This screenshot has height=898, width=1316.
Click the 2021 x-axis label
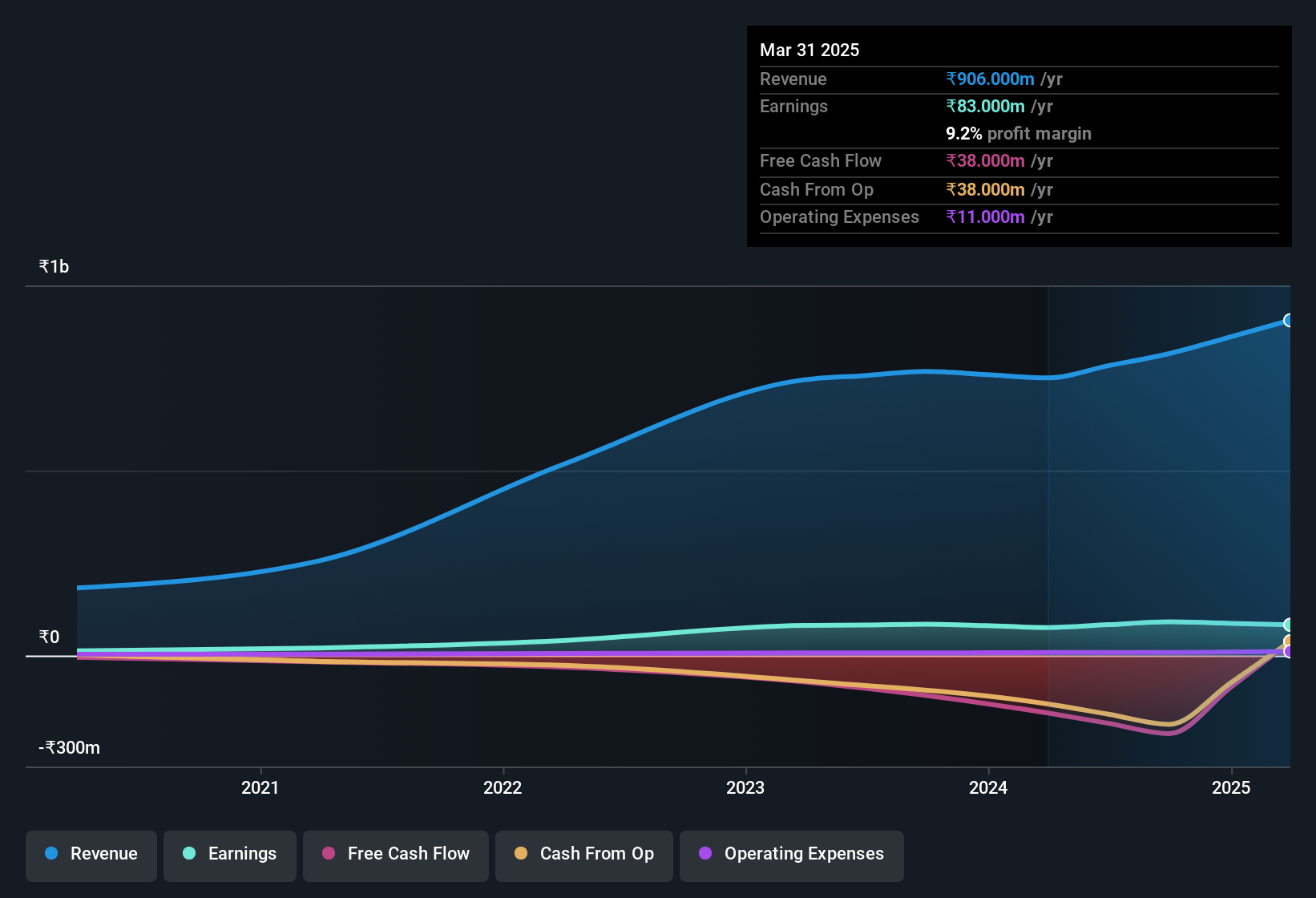pyautogui.click(x=260, y=787)
